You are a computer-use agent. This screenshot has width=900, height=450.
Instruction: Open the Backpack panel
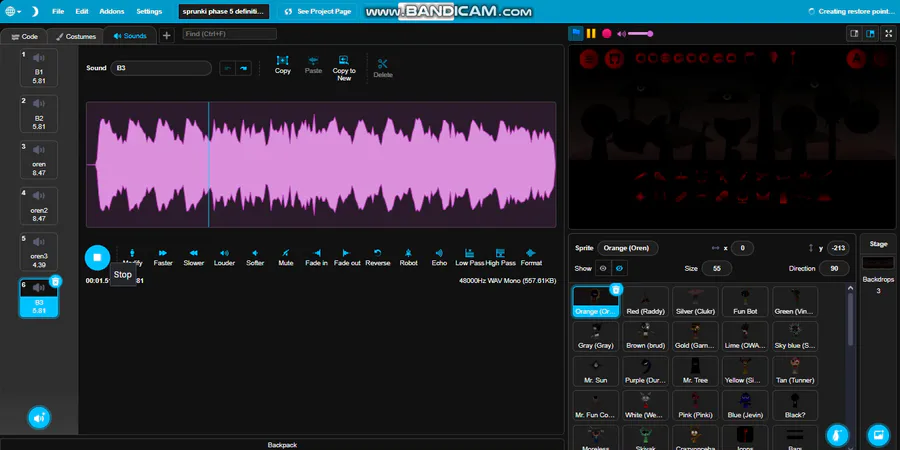[282, 445]
